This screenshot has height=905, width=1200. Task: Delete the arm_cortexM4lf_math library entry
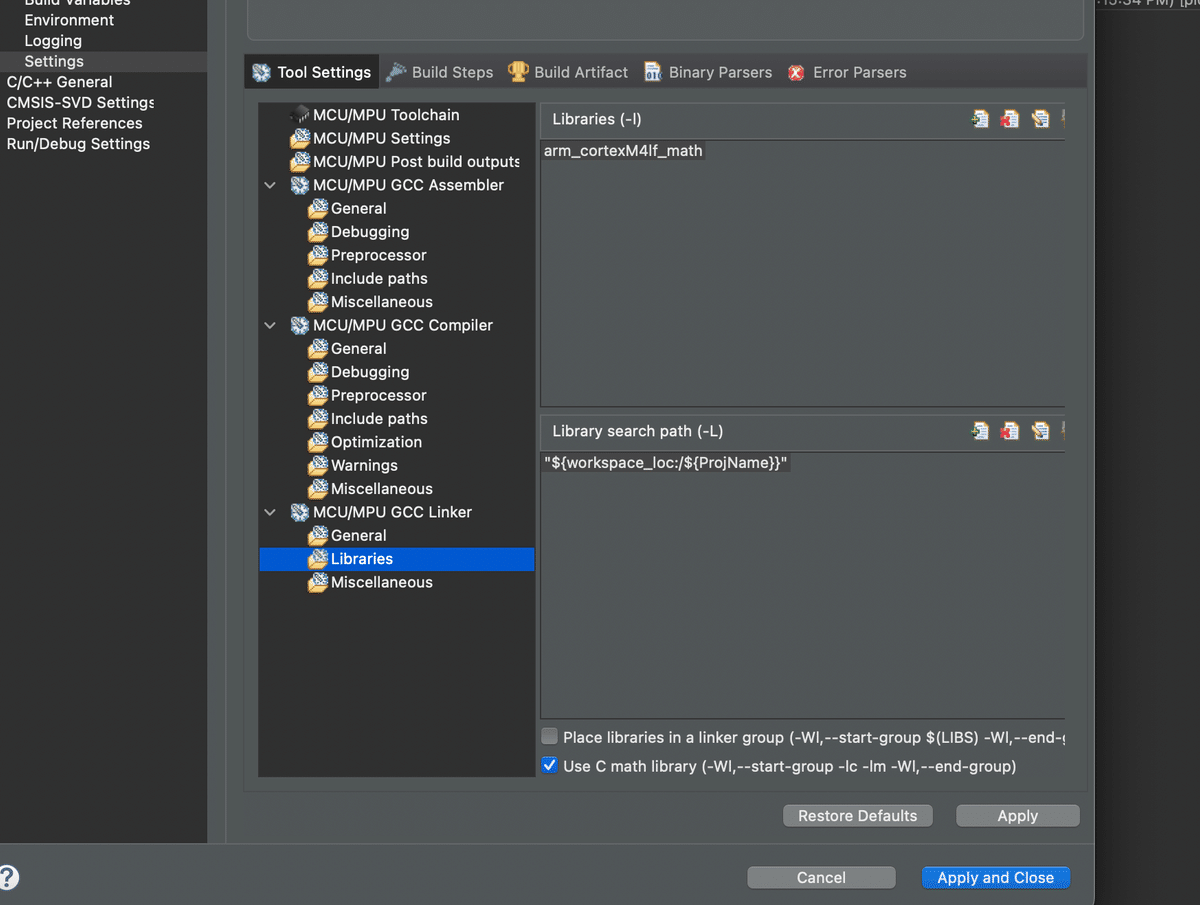(1009, 118)
